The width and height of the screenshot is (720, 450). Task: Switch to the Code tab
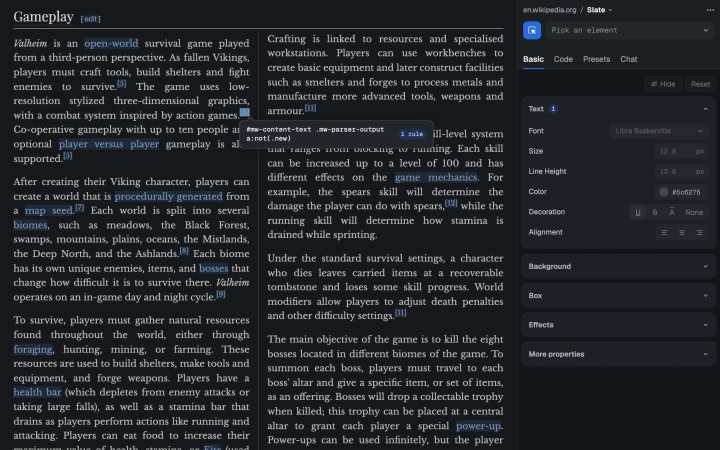pos(563,59)
